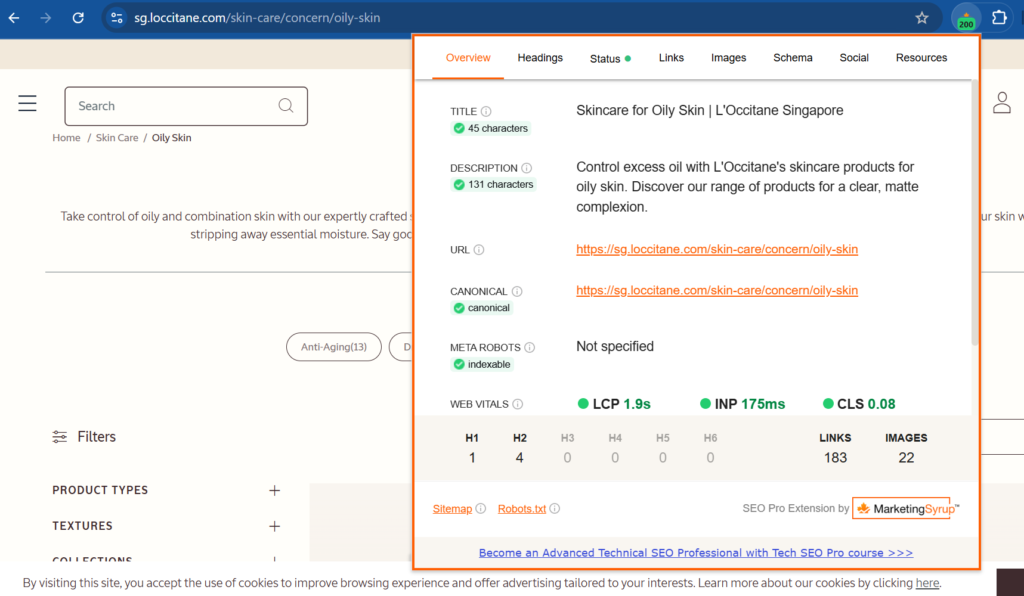Viewport: 1024px width, 596px height.
Task: Select the Anti-Aging(13) filter chip
Action: [334, 347]
